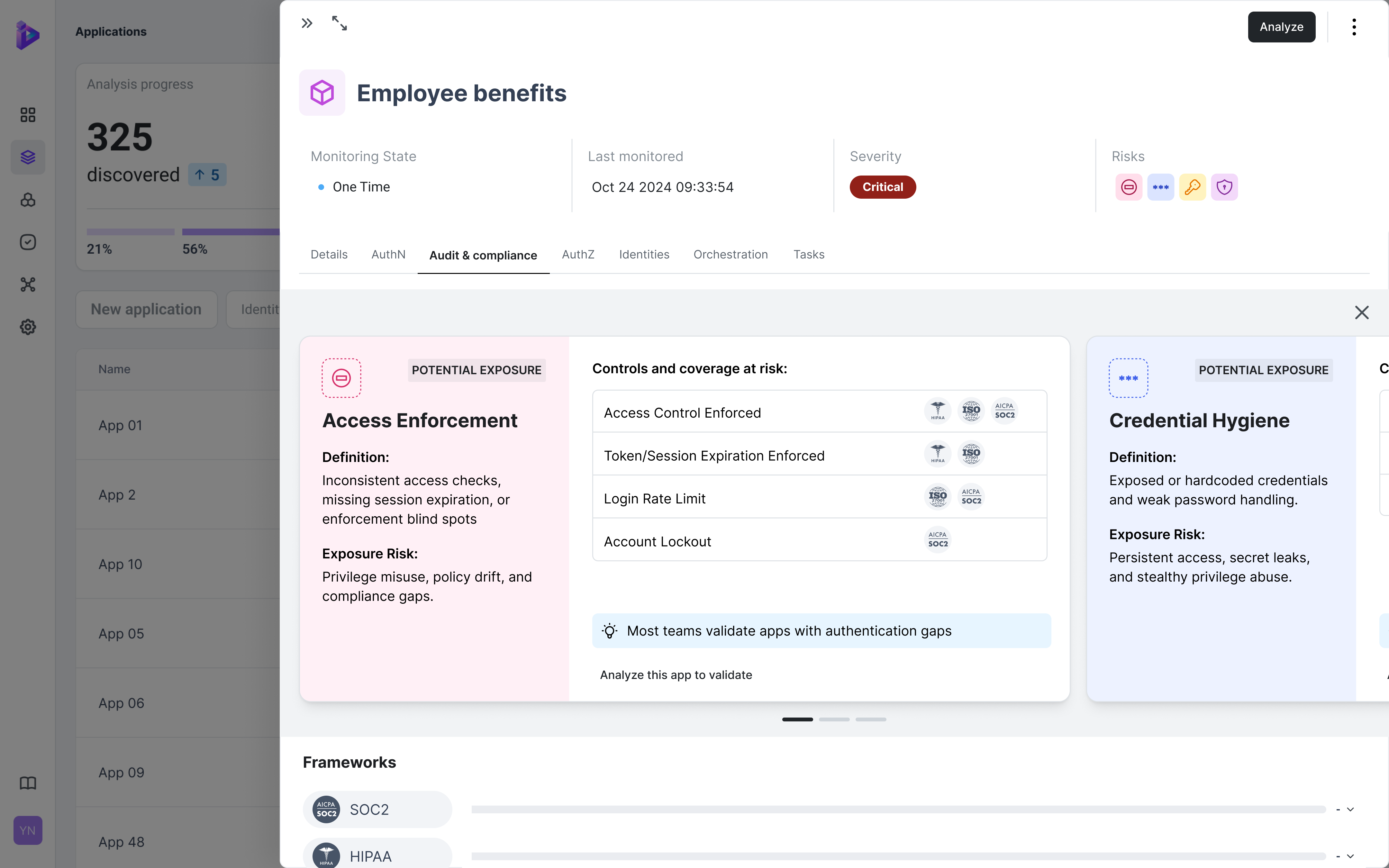The width and height of the screenshot is (1389, 868).
Task: Click the blue asterisks credential risk icon
Action: point(1160,187)
